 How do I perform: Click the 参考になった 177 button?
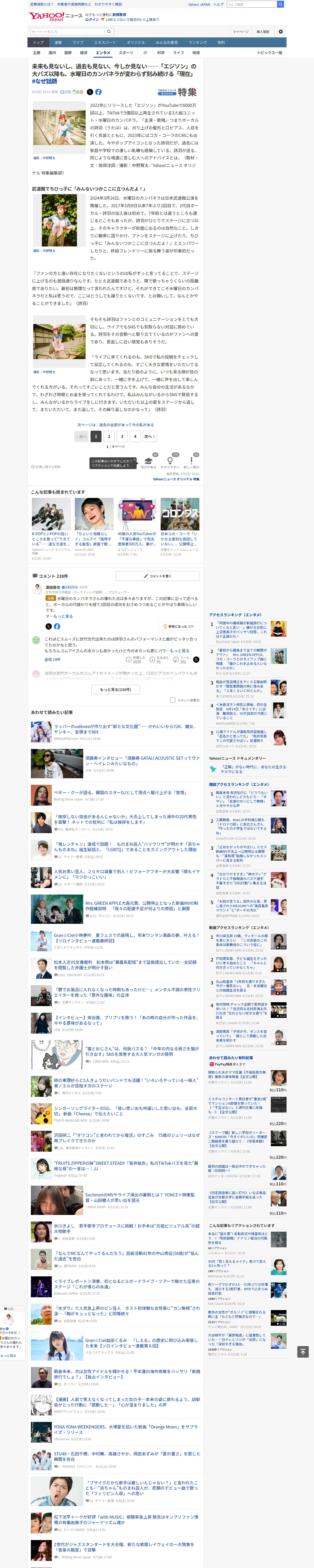tap(179, 626)
